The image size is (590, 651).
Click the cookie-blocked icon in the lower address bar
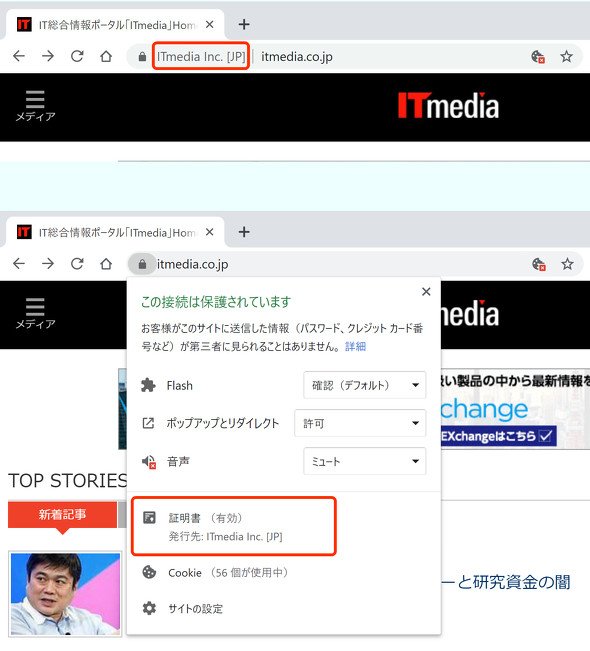539,264
